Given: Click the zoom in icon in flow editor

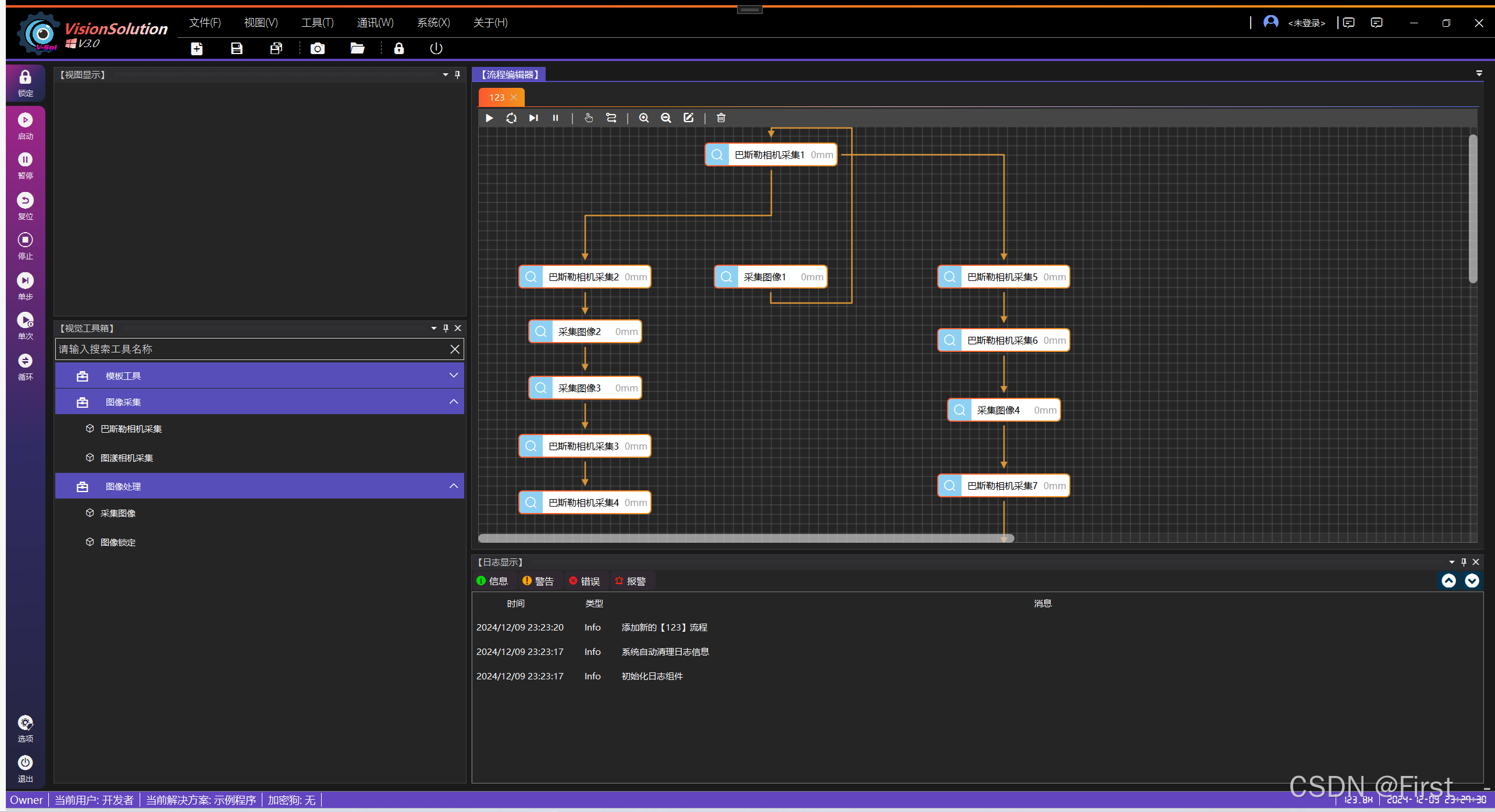Looking at the screenshot, I should (x=643, y=118).
